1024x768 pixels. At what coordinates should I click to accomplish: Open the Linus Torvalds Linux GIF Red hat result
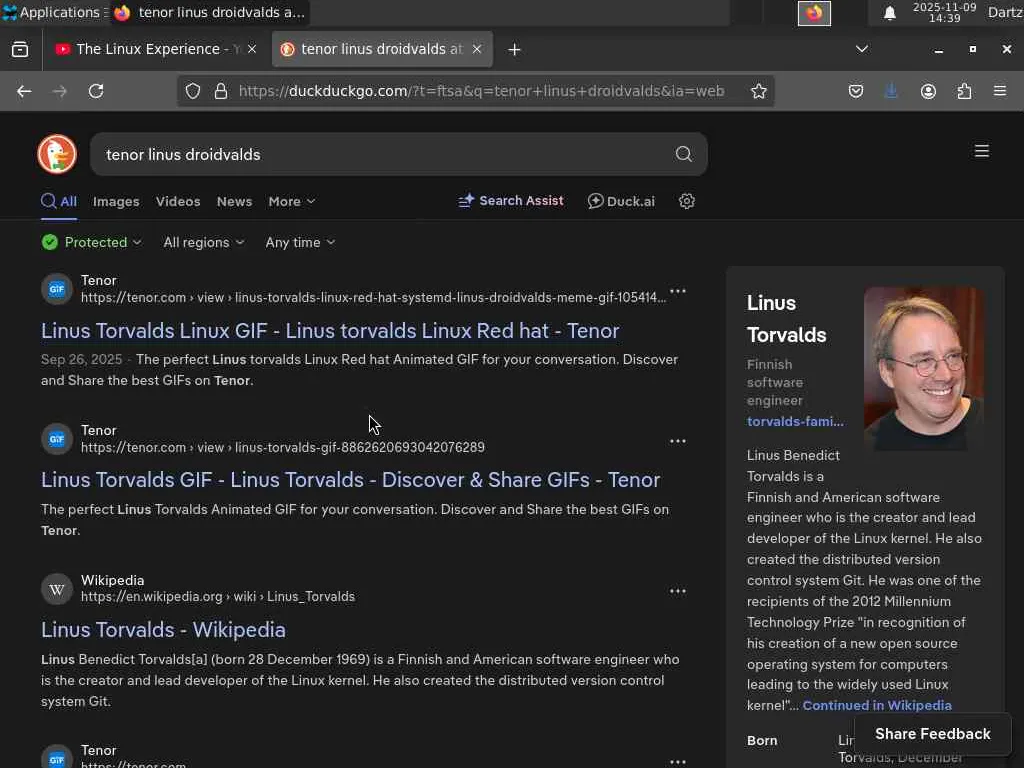[x=330, y=331]
